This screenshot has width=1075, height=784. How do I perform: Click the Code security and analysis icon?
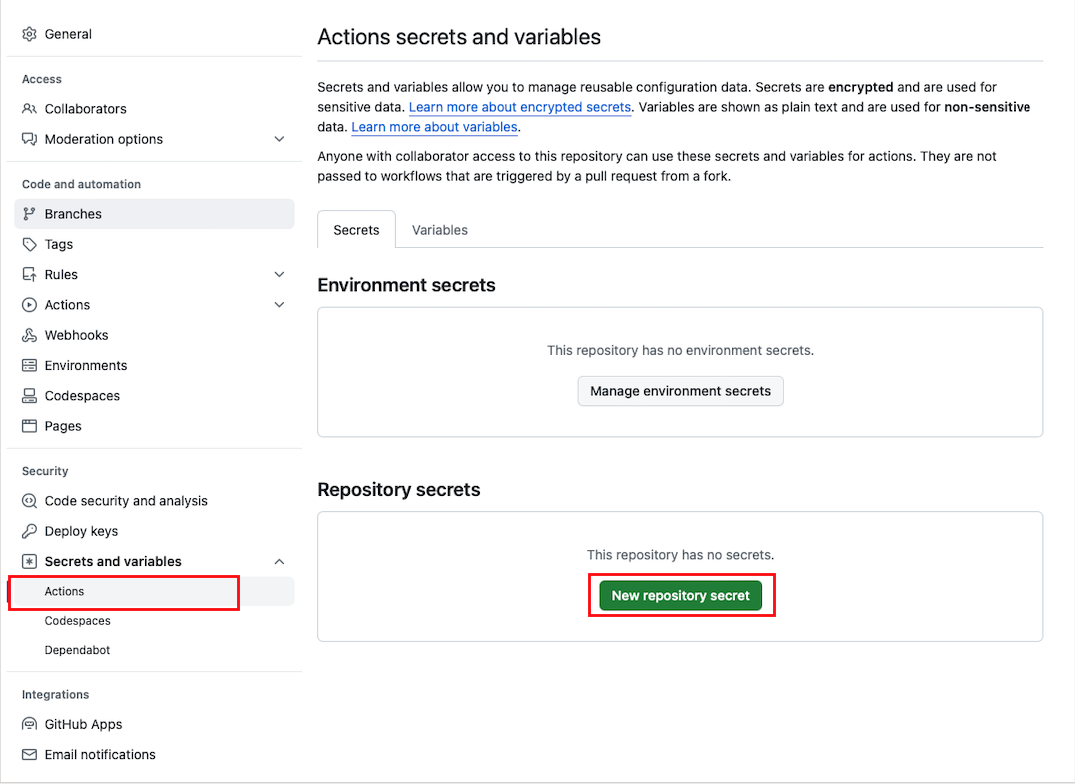29,501
